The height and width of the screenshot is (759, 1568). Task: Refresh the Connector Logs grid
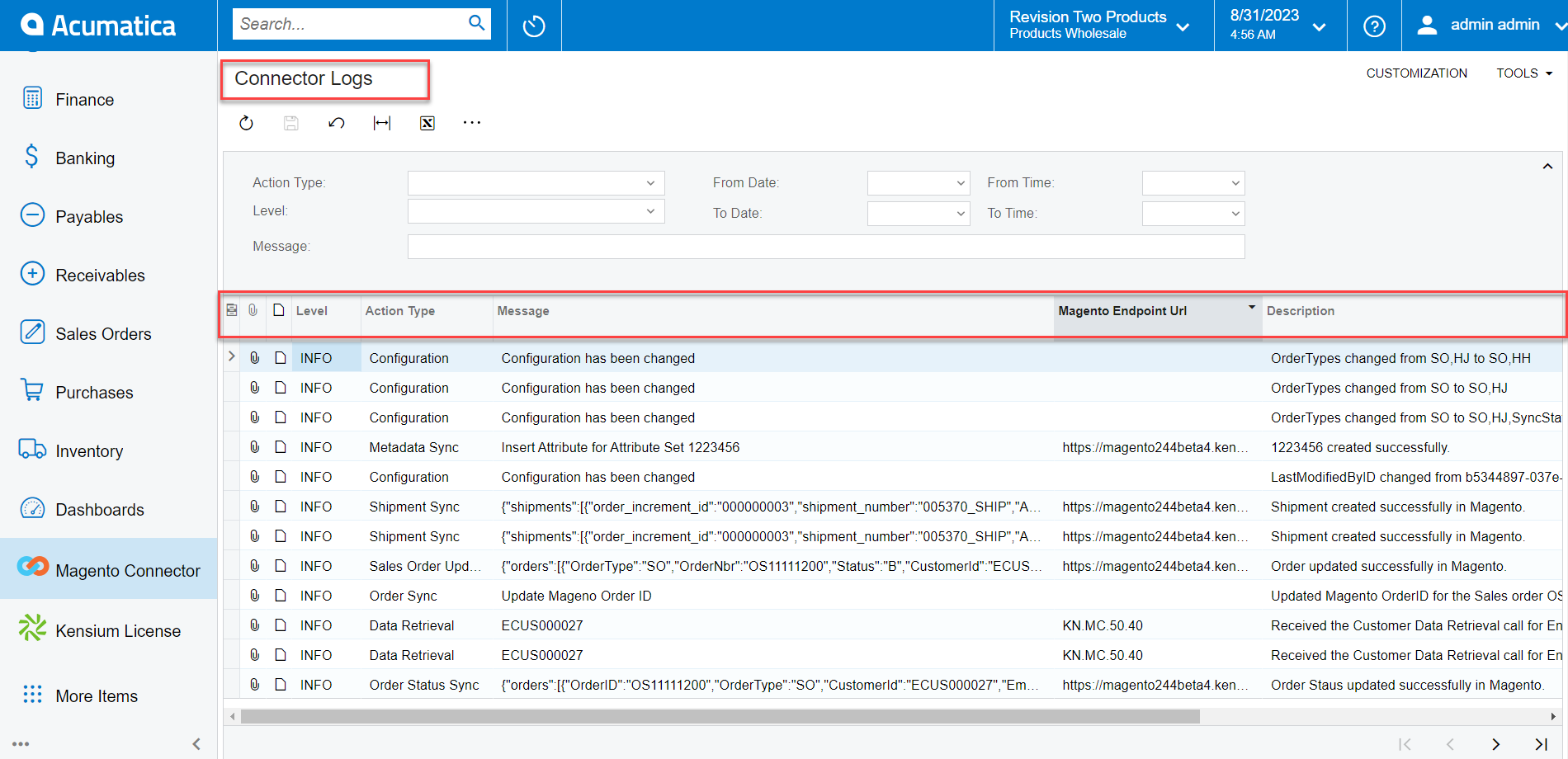click(246, 122)
